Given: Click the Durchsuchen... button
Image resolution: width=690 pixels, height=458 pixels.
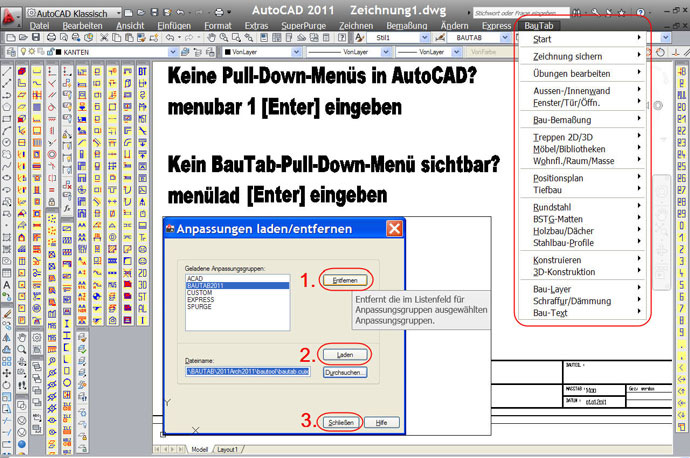Looking at the screenshot, I should coord(345,373).
